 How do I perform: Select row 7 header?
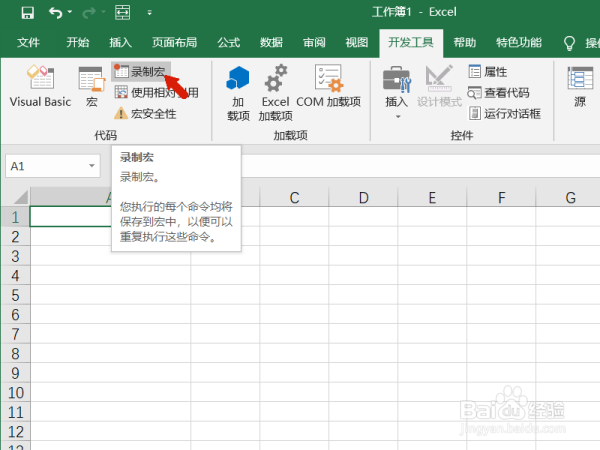(15, 334)
